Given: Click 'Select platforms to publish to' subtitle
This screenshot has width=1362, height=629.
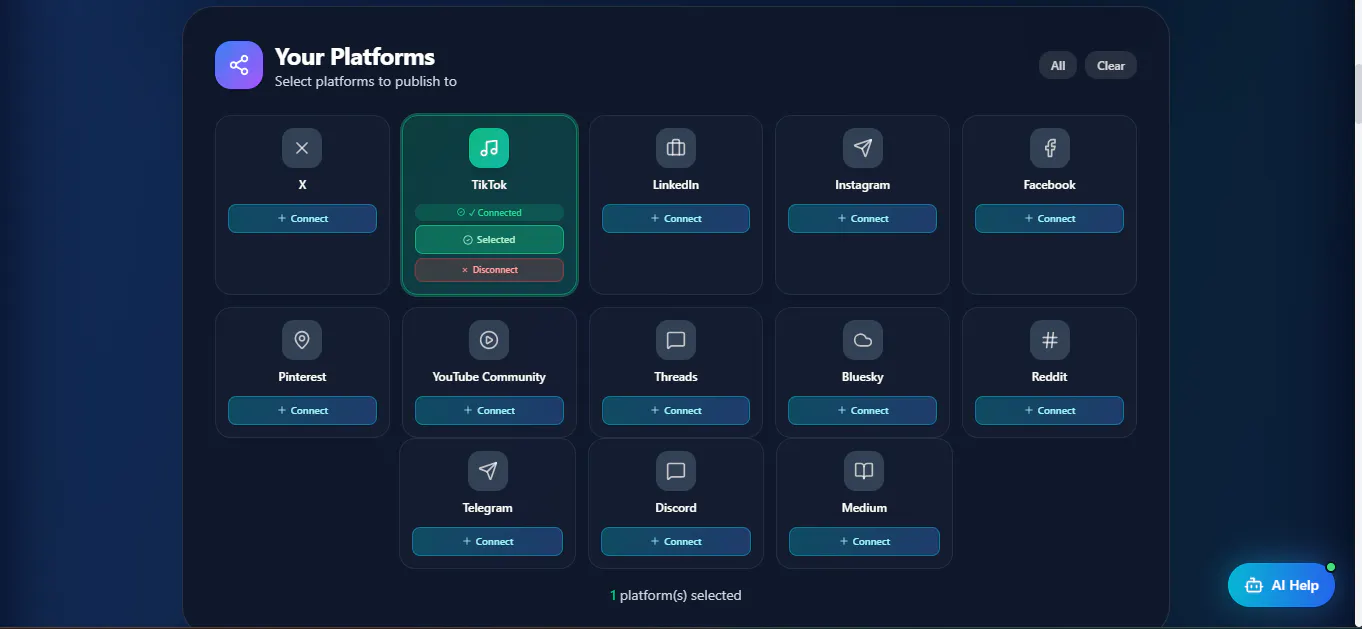Looking at the screenshot, I should pos(366,81).
